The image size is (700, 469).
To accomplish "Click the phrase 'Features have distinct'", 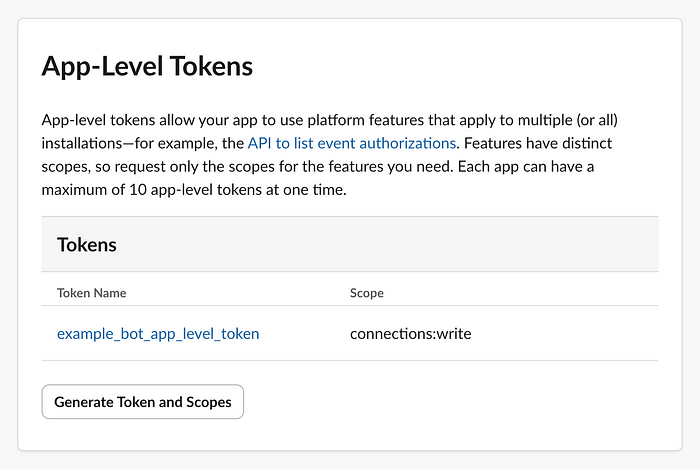I will click(x=538, y=143).
